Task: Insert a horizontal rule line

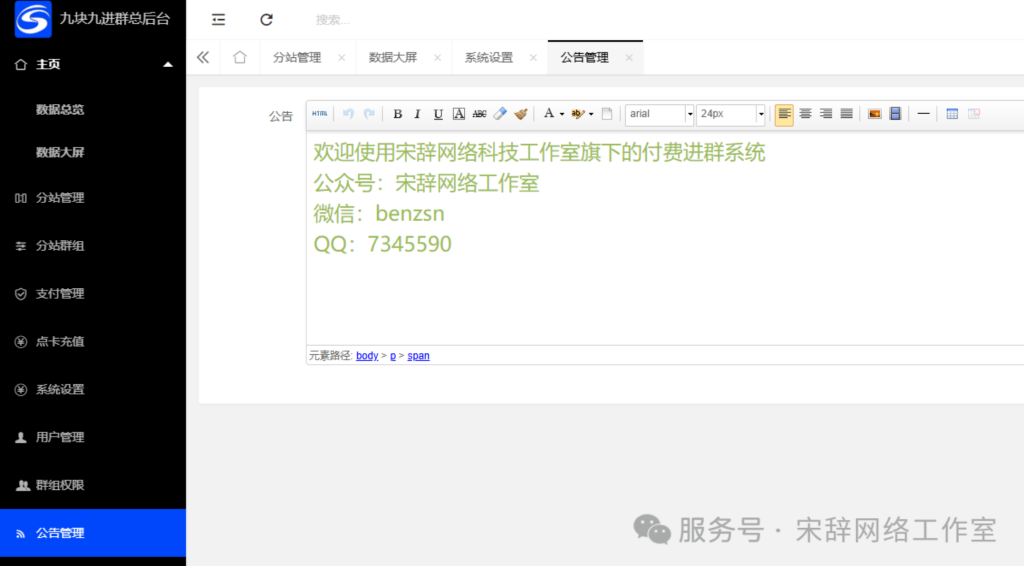Action: [923, 114]
